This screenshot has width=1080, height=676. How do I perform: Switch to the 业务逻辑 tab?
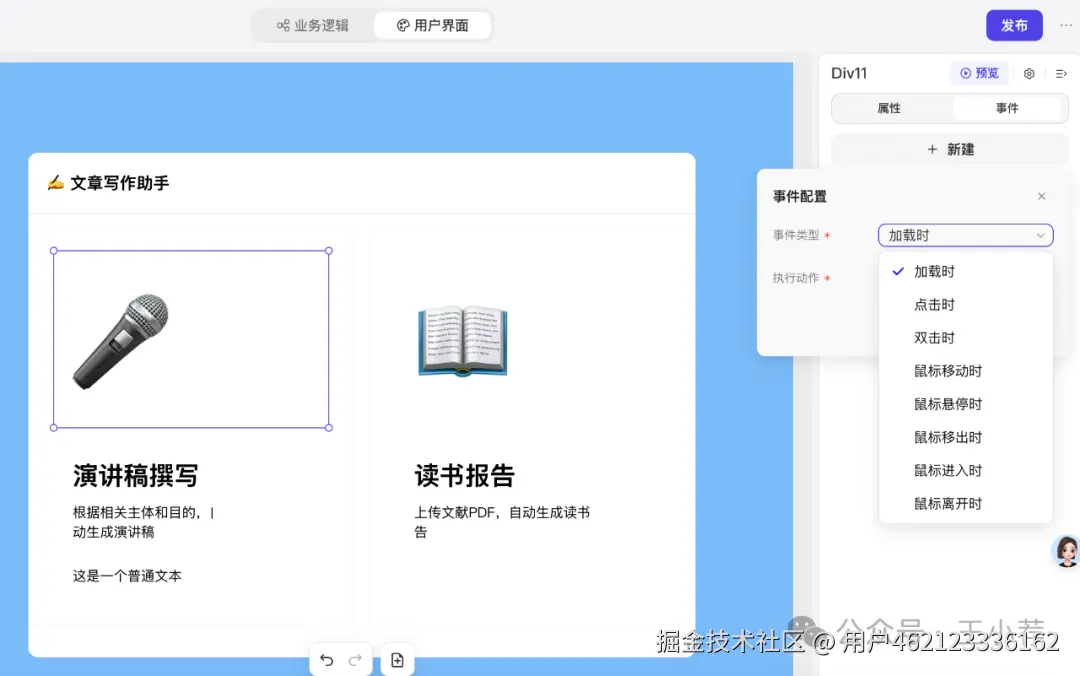[312, 25]
